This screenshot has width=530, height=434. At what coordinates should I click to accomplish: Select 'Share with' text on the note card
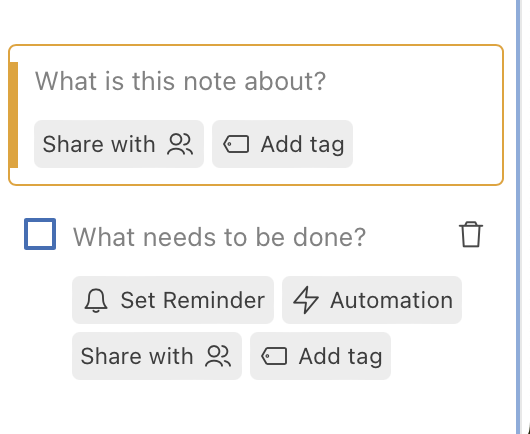click(x=99, y=144)
